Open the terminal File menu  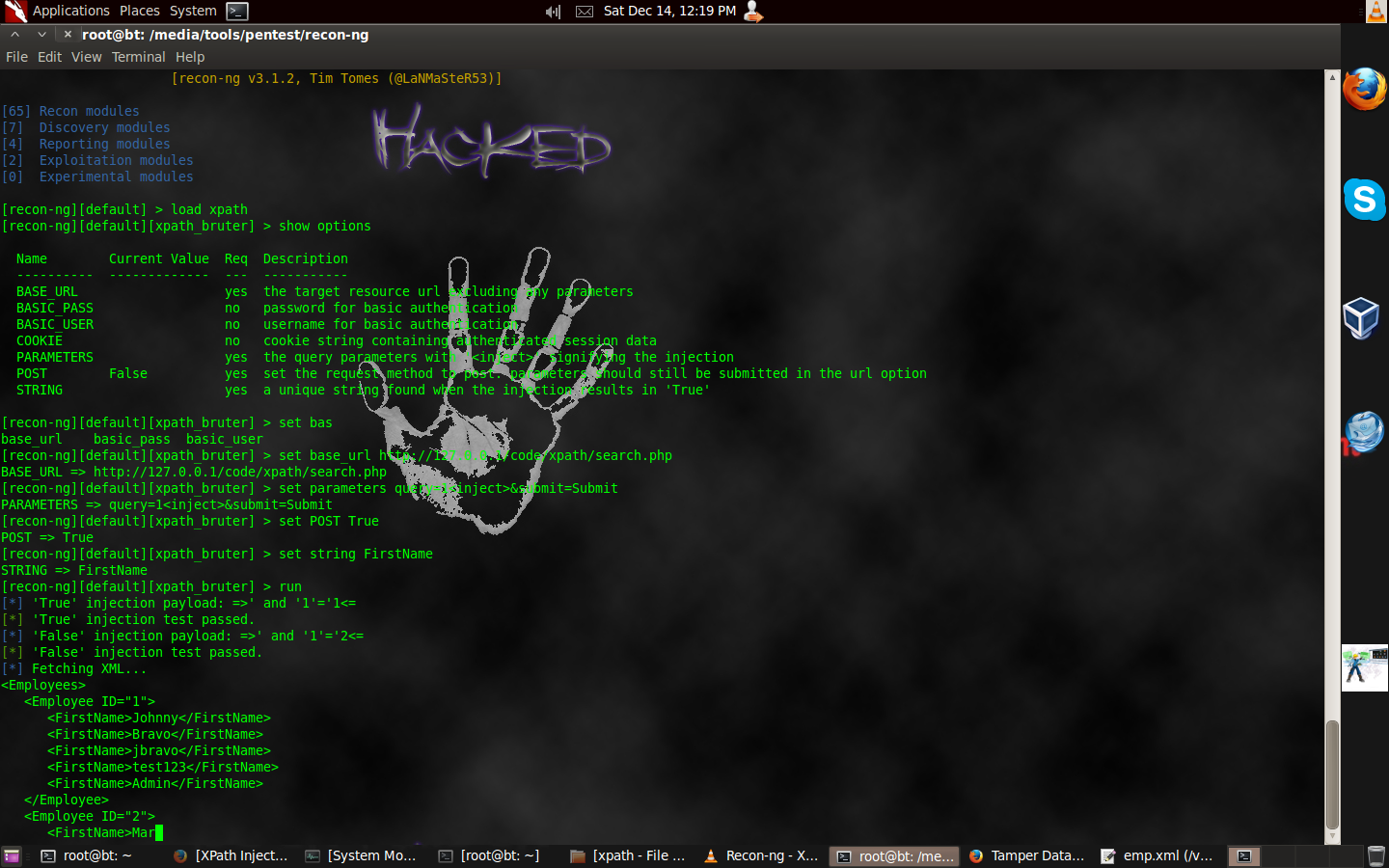16,57
